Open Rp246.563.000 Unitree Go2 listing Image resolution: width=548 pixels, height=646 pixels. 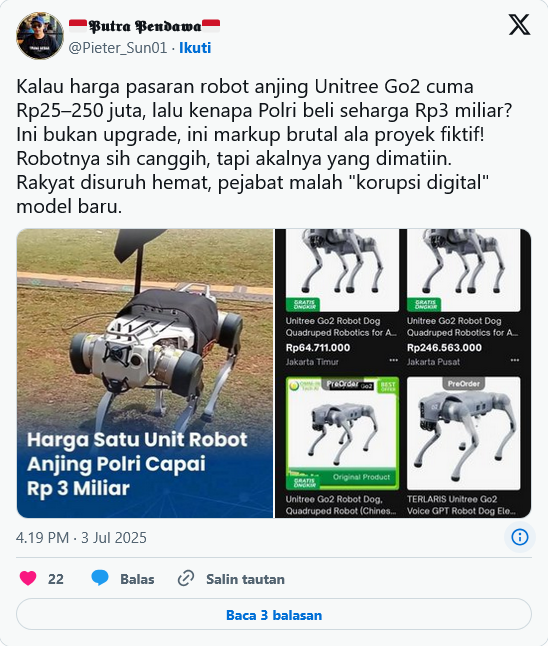coord(463,298)
